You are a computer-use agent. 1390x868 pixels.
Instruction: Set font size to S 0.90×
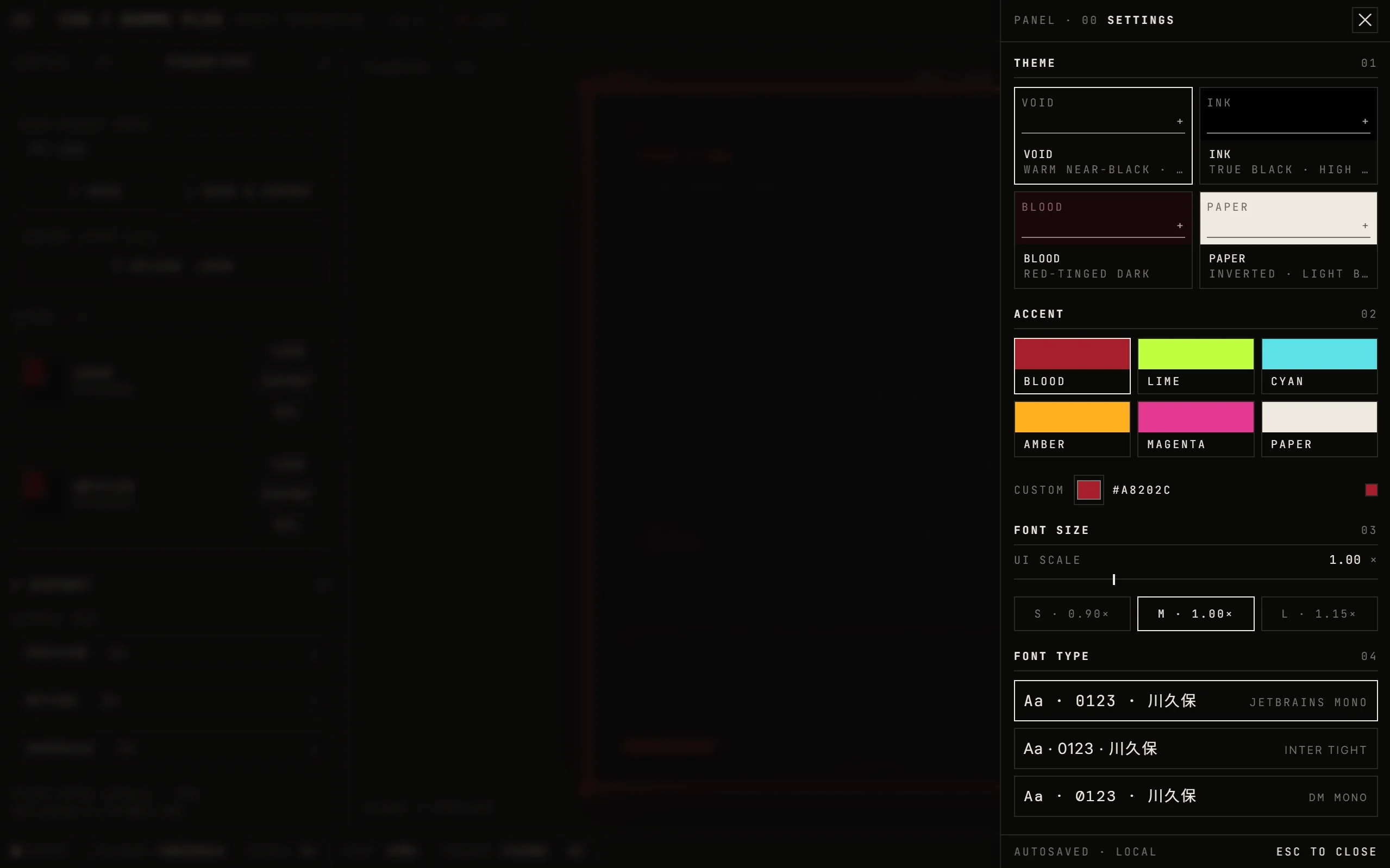pos(1072,614)
